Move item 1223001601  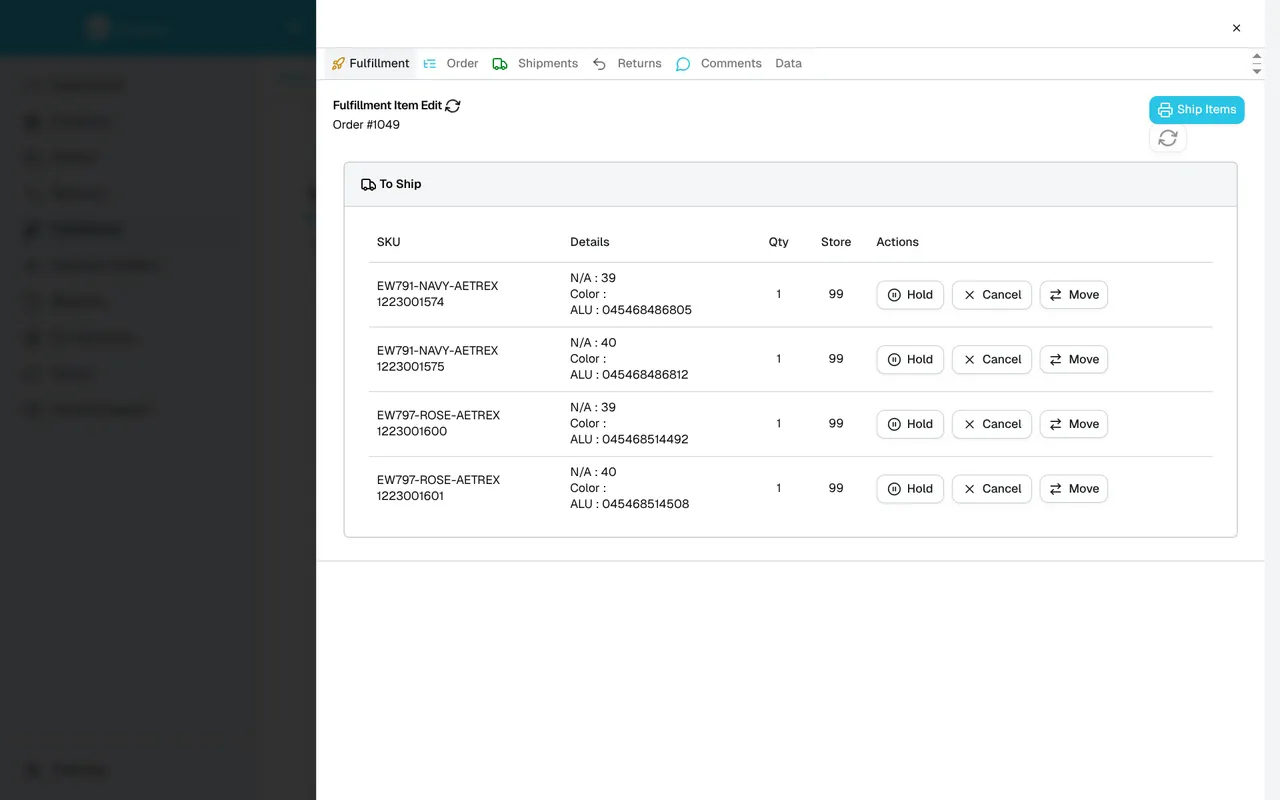click(1074, 489)
